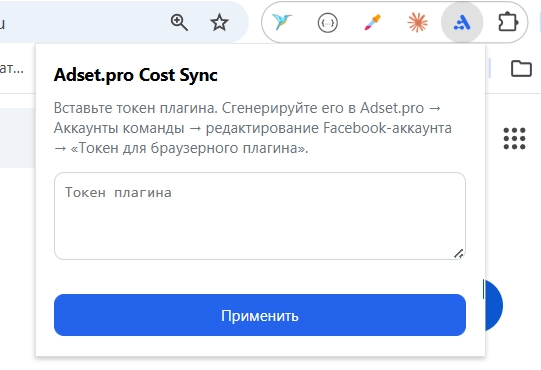Click the zoom magnifier icon in address bar
Screen dimensions: 541x370
[179, 22]
